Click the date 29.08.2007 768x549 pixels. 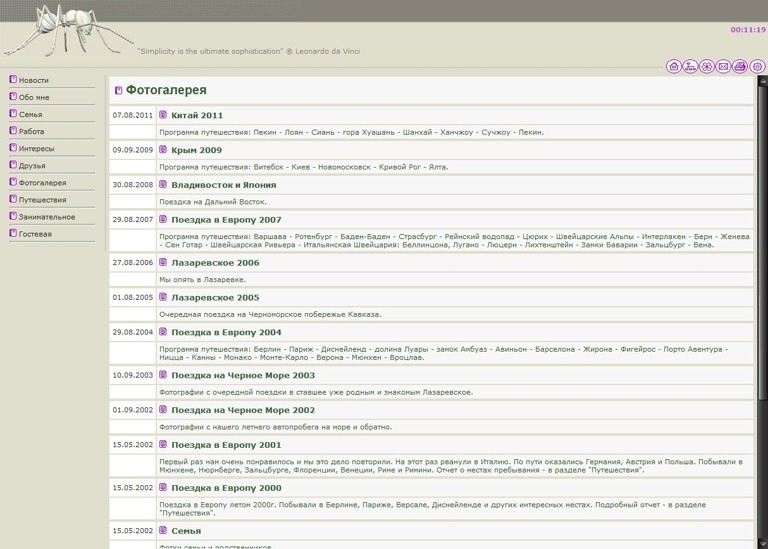pos(133,220)
